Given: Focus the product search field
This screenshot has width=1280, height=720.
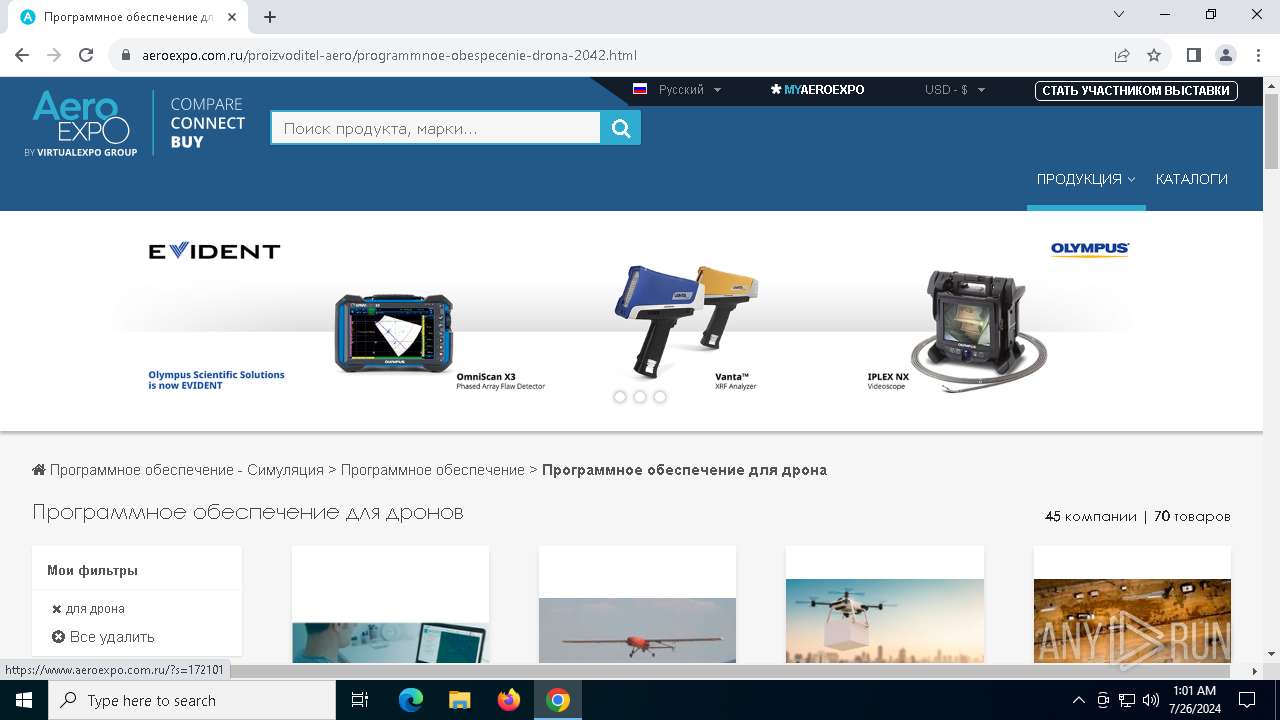Looking at the screenshot, I should [436, 128].
